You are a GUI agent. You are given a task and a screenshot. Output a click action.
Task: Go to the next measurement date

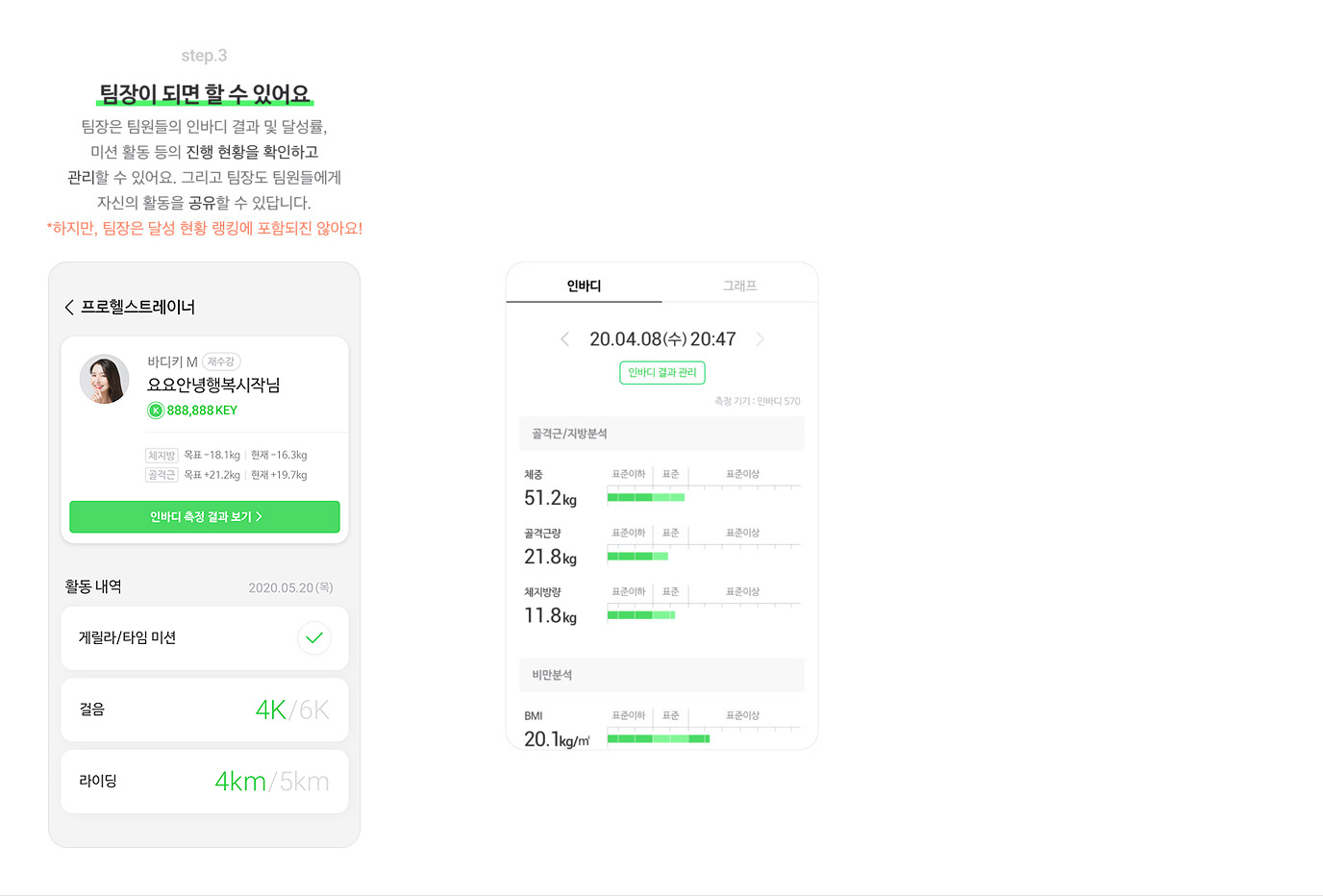(761, 339)
